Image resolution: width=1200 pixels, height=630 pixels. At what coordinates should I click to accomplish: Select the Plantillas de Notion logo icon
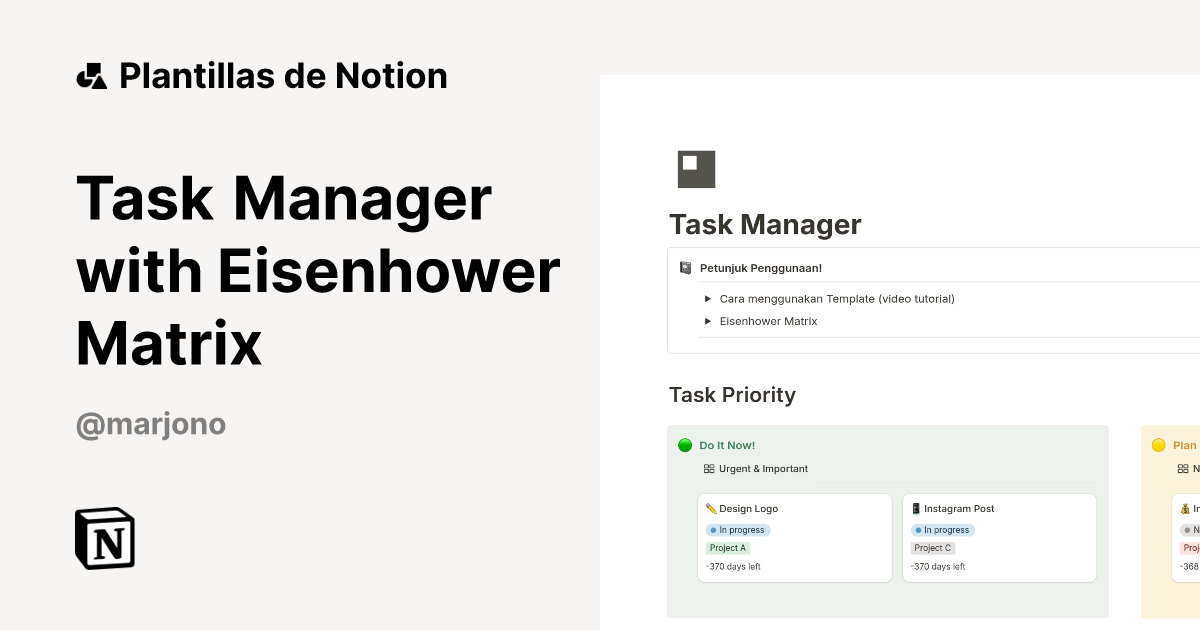[x=91, y=74]
